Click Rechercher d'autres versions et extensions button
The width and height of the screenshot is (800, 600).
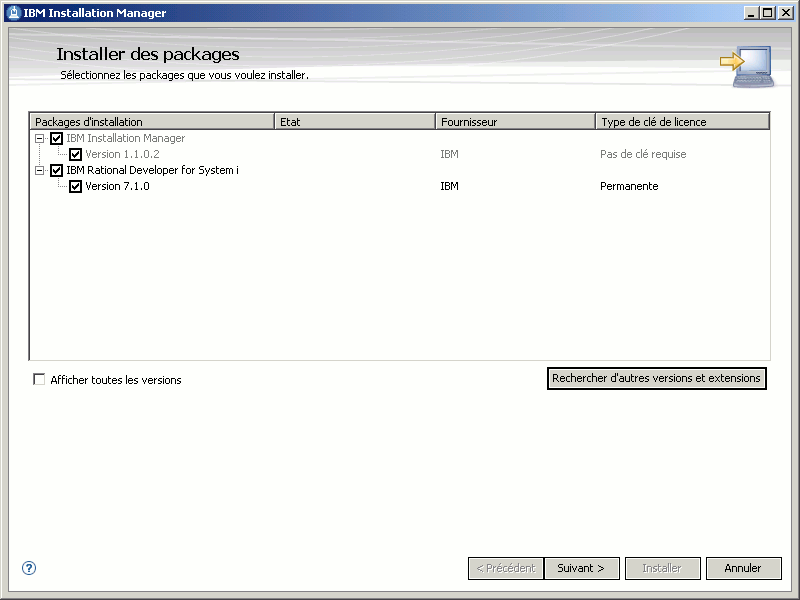pyautogui.click(x=657, y=379)
